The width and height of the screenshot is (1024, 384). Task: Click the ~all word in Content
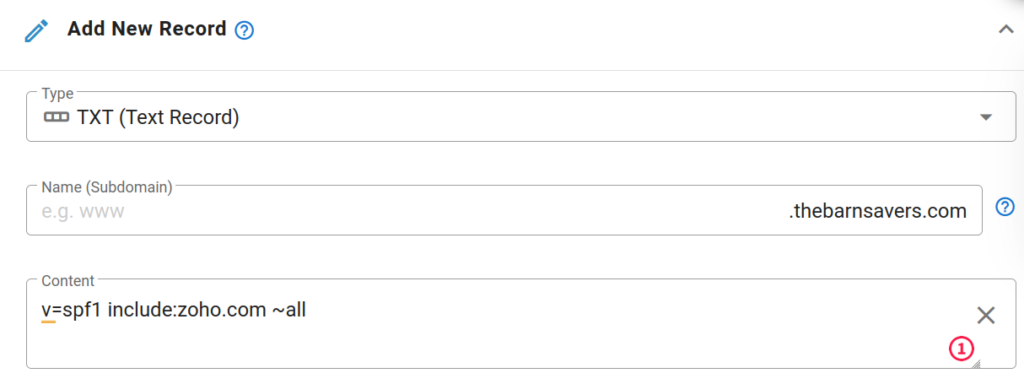point(289,310)
